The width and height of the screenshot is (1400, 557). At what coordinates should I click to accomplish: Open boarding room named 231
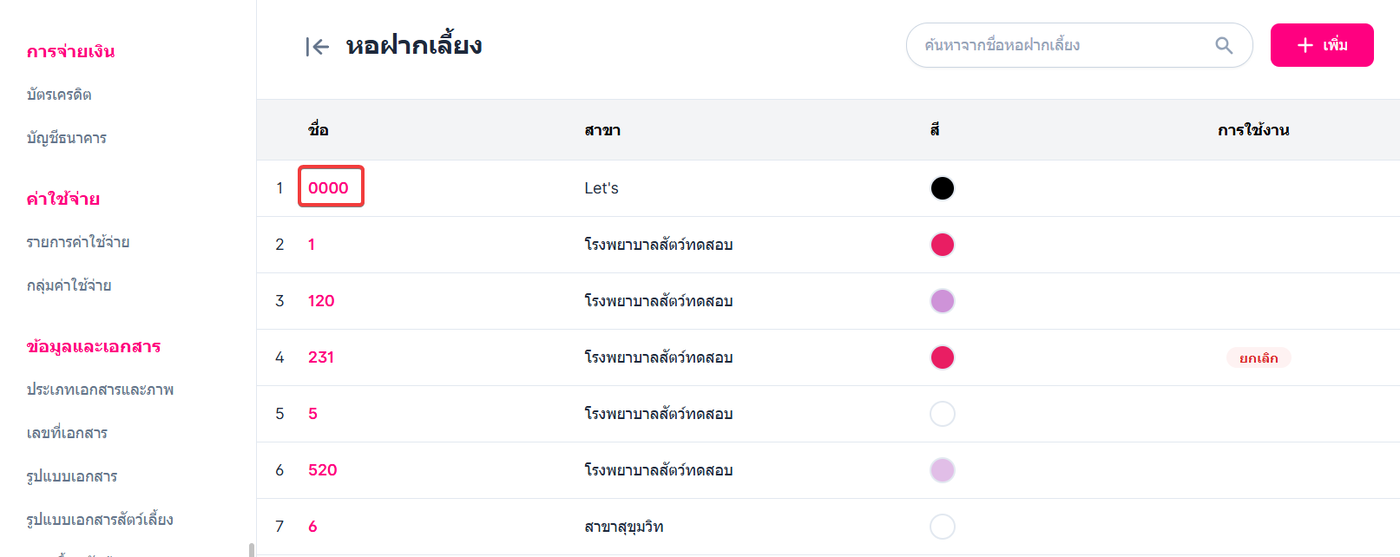(x=321, y=357)
